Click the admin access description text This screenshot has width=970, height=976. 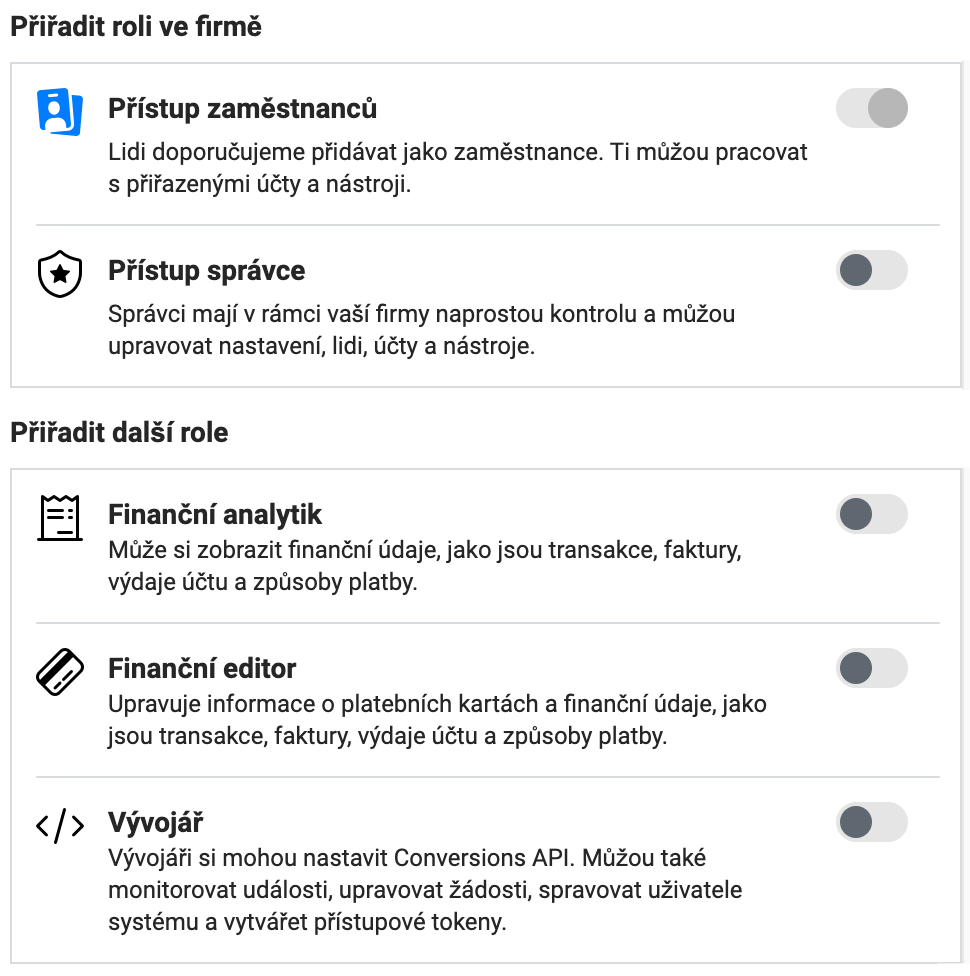click(x=421, y=330)
